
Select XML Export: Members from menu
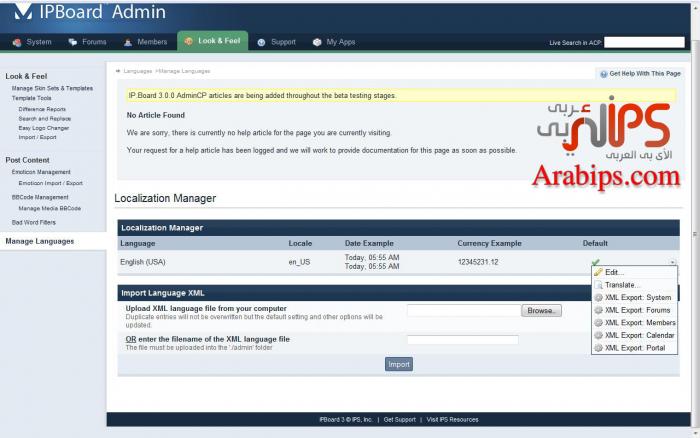pyautogui.click(x=640, y=323)
